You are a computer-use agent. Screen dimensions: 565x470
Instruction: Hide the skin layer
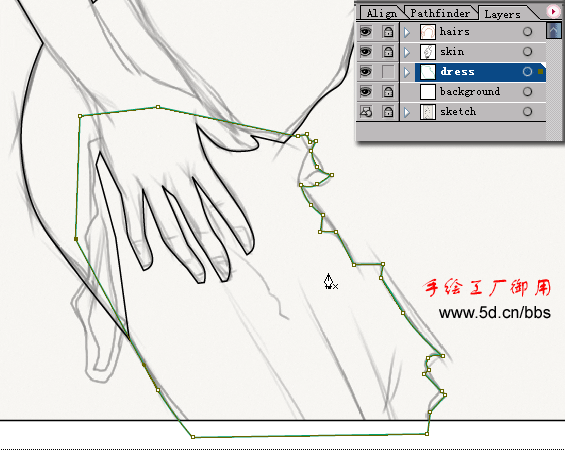tap(366, 52)
